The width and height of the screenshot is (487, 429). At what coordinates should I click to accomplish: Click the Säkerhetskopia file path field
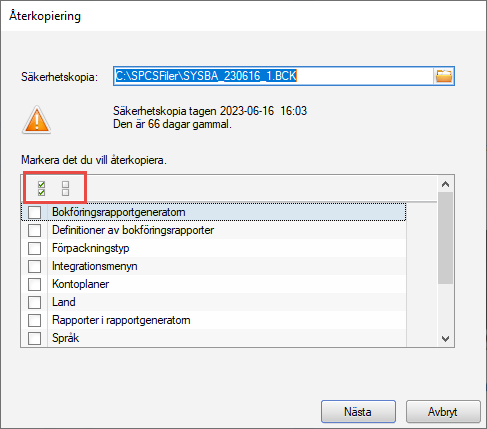[x=273, y=76]
